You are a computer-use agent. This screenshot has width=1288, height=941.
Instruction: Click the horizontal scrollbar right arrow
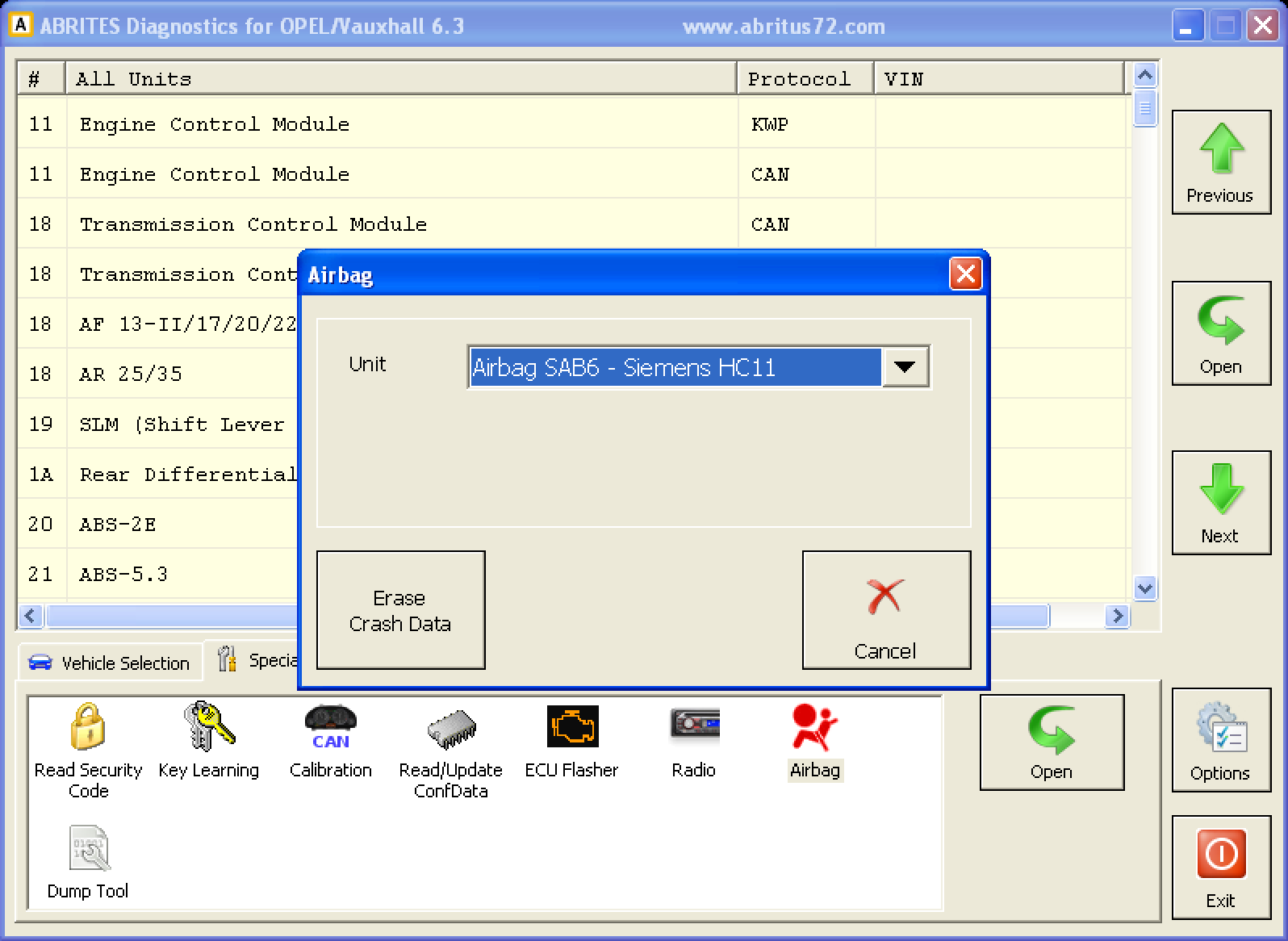(1118, 617)
